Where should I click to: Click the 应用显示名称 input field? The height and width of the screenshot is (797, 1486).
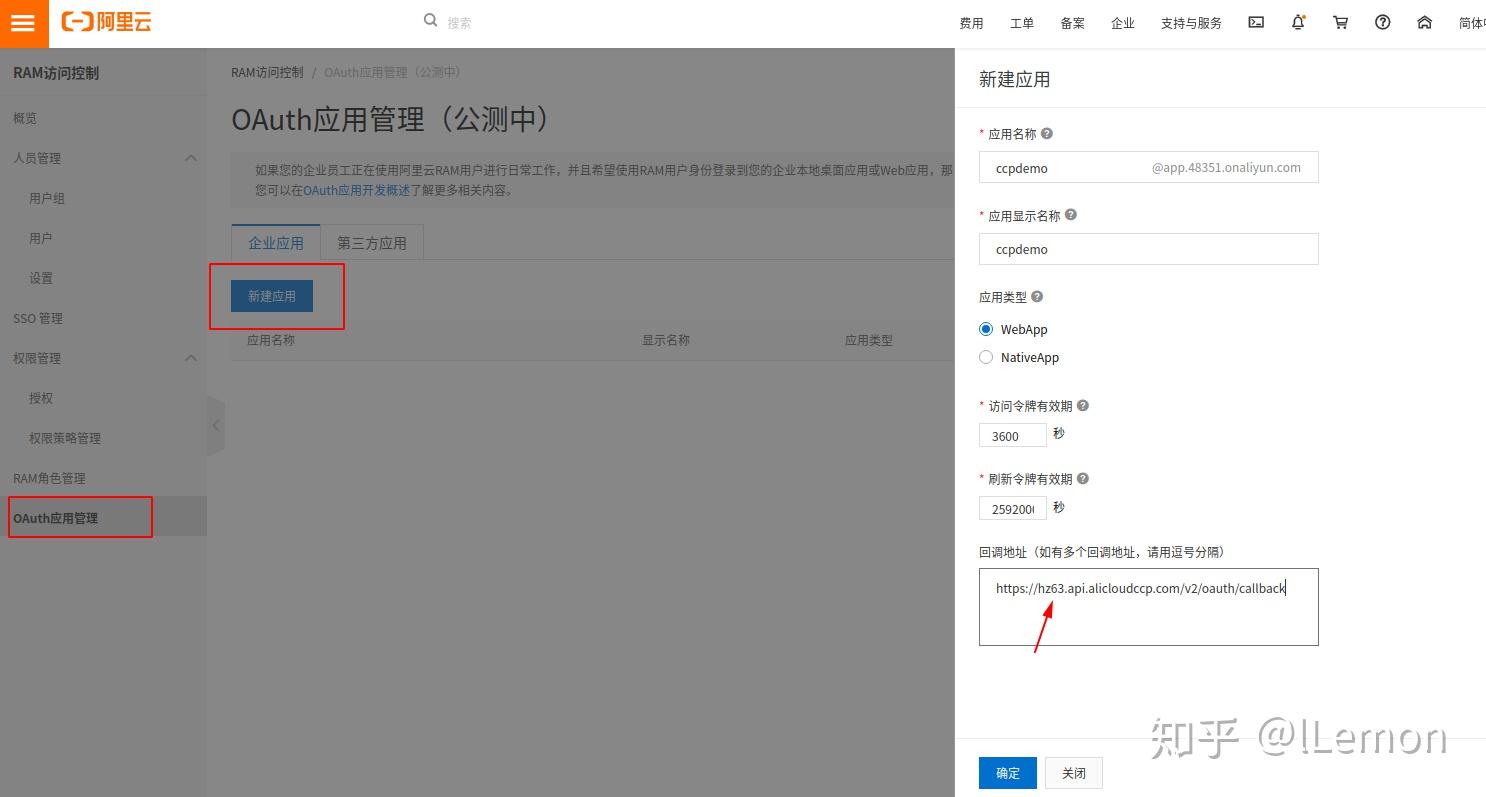point(1148,249)
